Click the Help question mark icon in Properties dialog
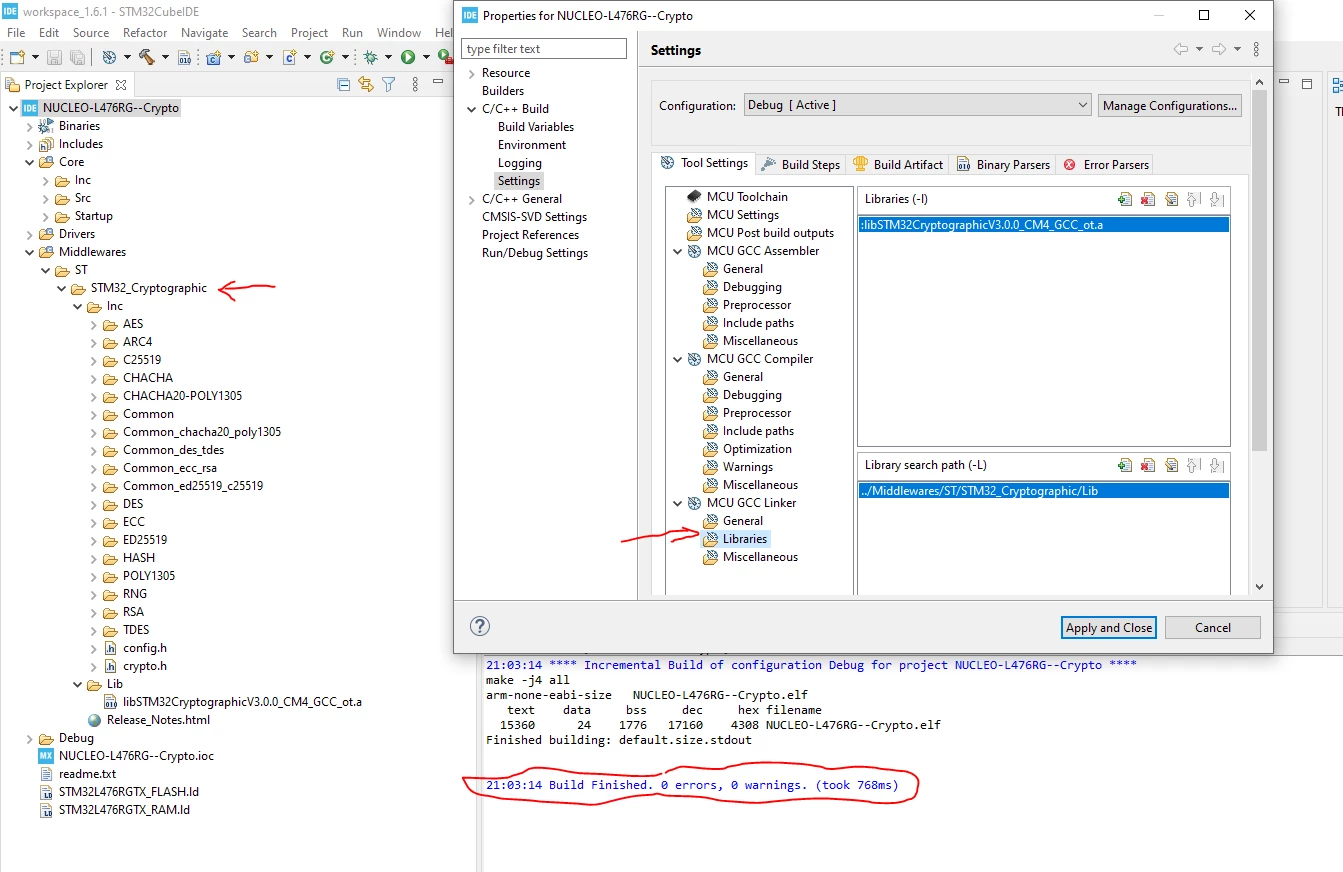Viewport: 1343px width, 872px height. pyautogui.click(x=480, y=627)
